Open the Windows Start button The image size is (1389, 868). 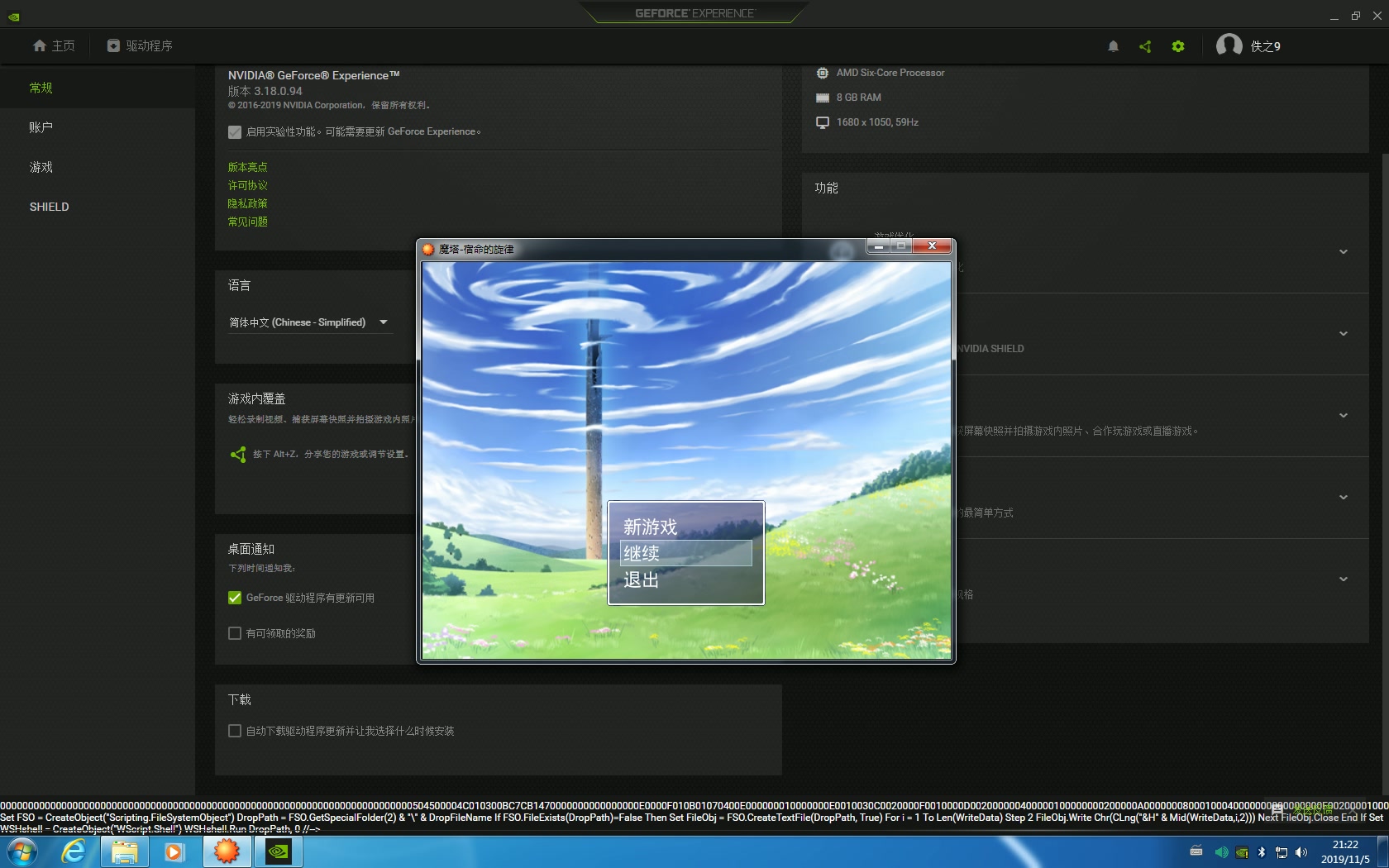click(x=21, y=851)
